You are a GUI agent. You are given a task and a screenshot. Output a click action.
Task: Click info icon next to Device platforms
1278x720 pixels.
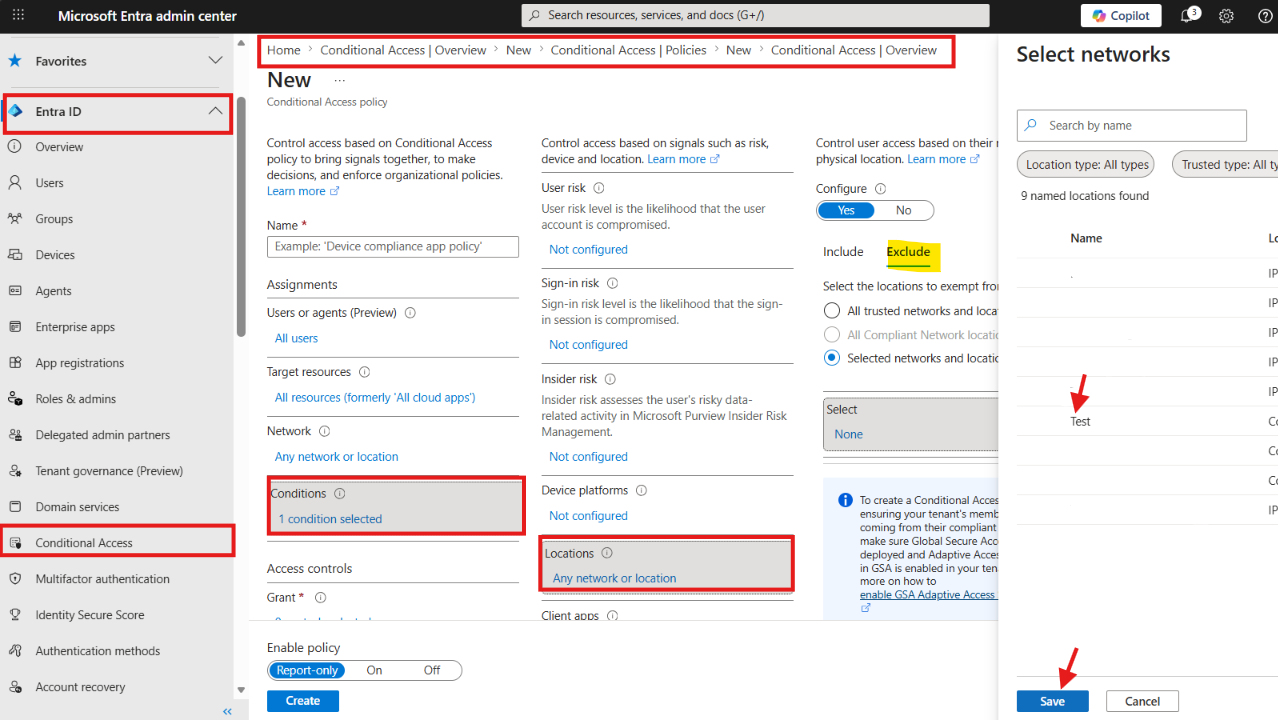641,491
